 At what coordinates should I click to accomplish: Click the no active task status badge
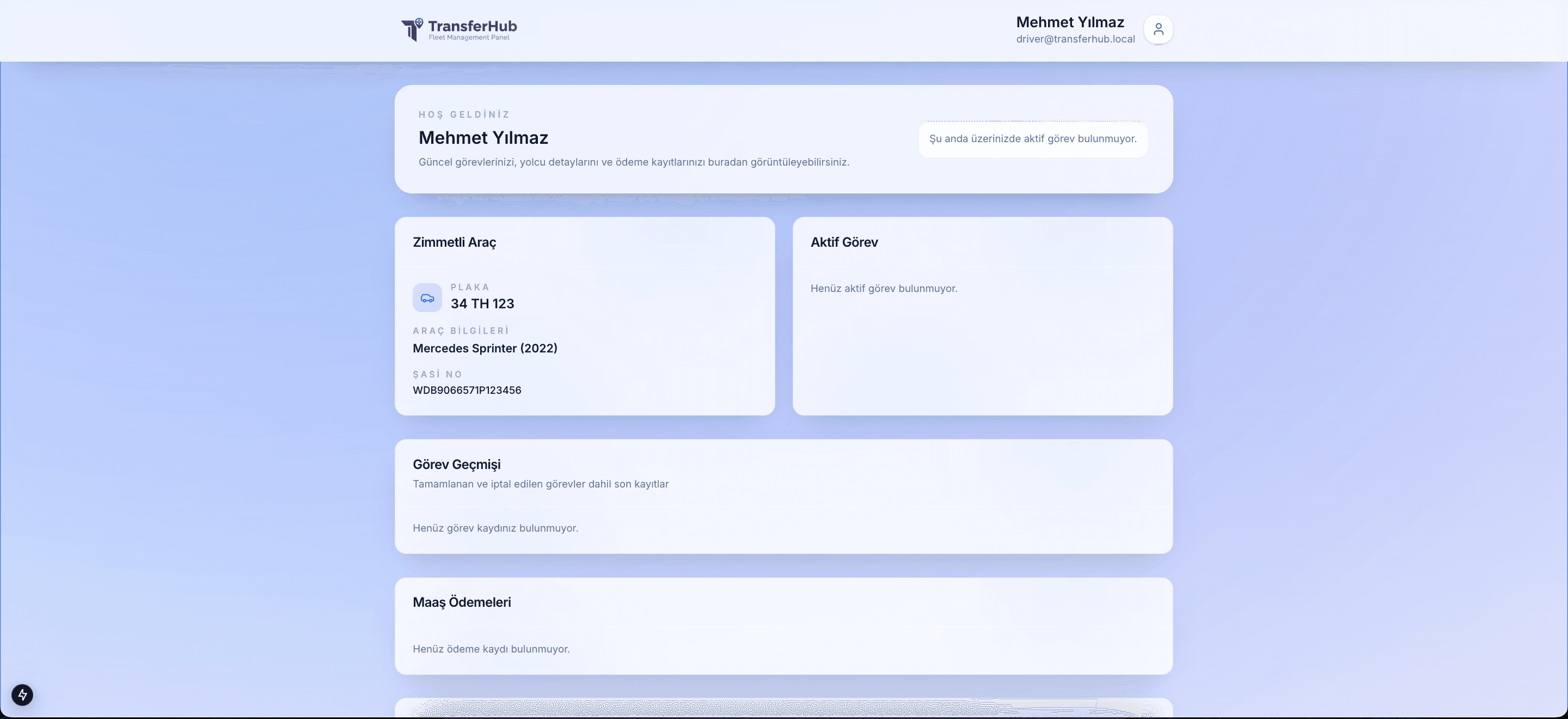(x=1032, y=139)
